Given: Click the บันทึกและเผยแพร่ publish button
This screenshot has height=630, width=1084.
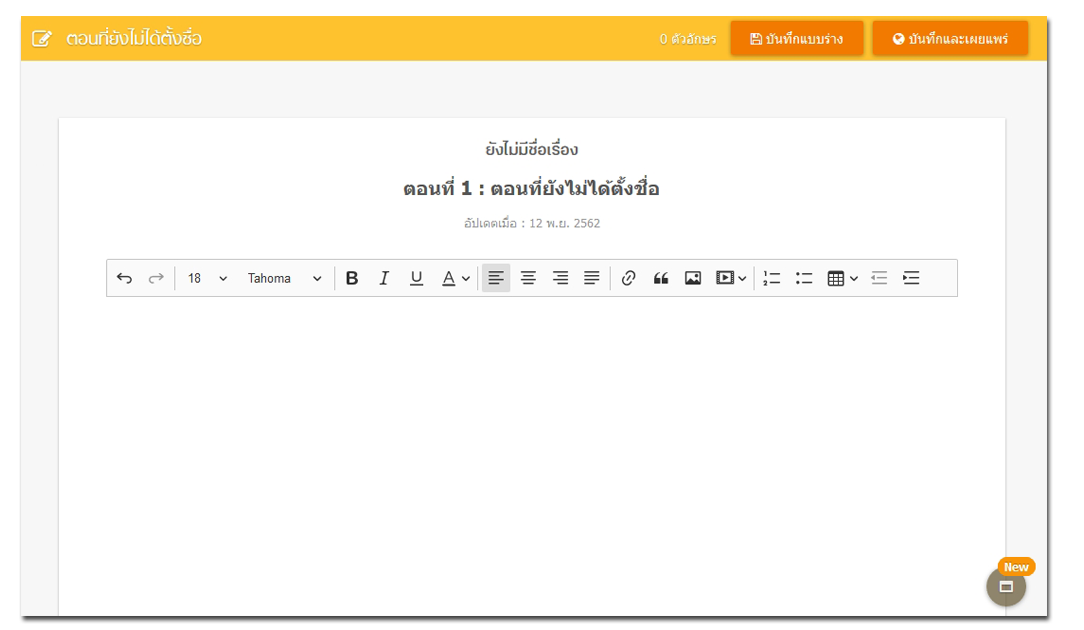Looking at the screenshot, I should click(949, 39).
